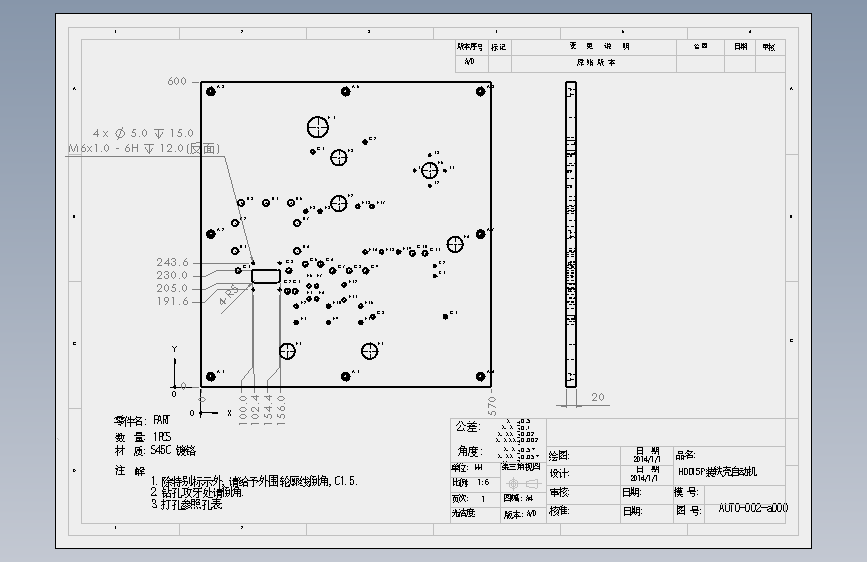This screenshot has height=562, width=867.
Task: Click the '注解' notes heading
Action: [129, 471]
